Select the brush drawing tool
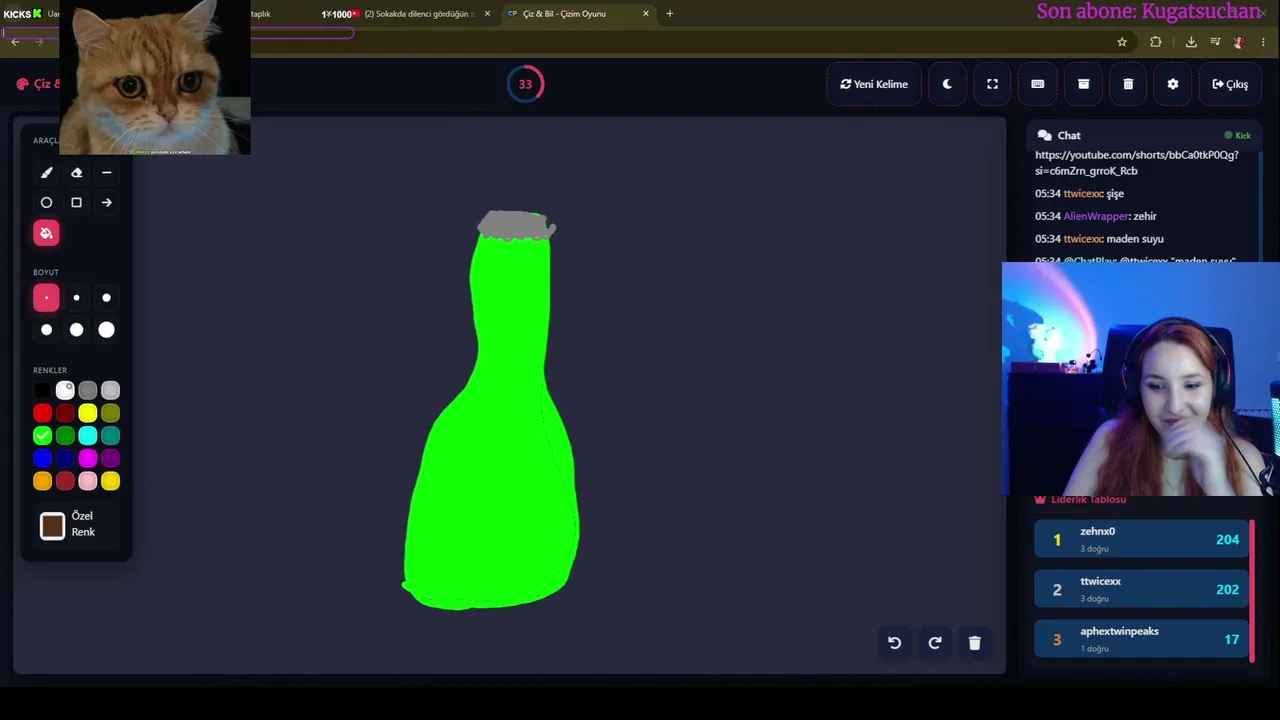 46,173
